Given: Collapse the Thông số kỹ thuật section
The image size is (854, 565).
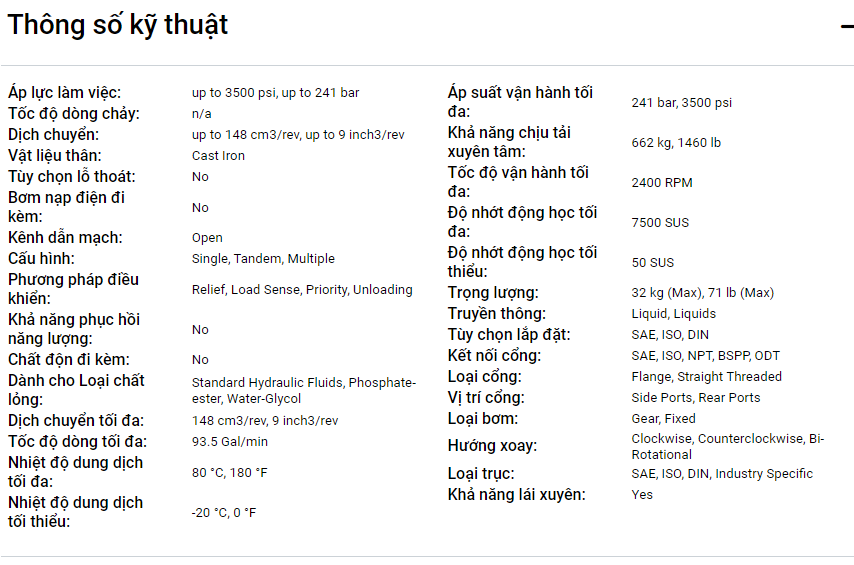Looking at the screenshot, I should pyautogui.click(x=846, y=26).
